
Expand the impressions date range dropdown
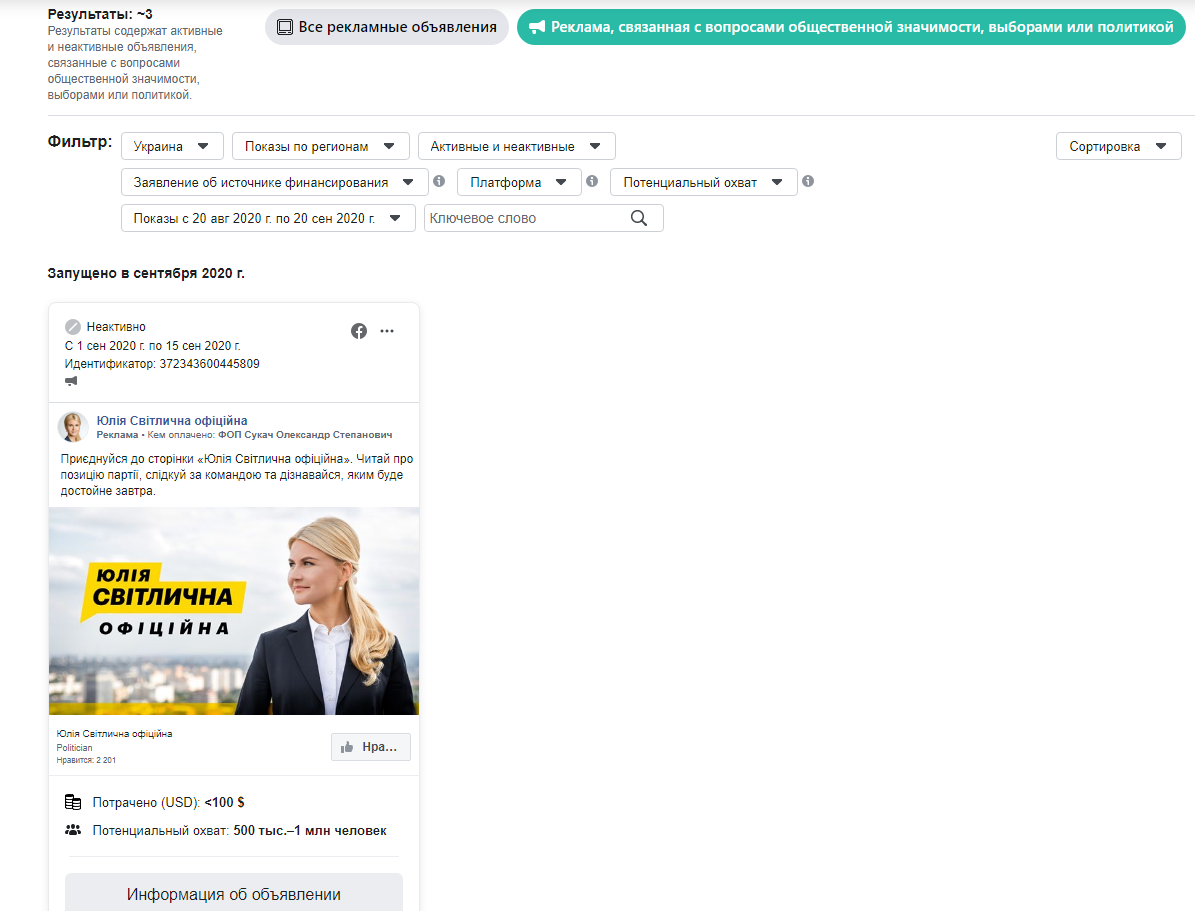tap(268, 218)
